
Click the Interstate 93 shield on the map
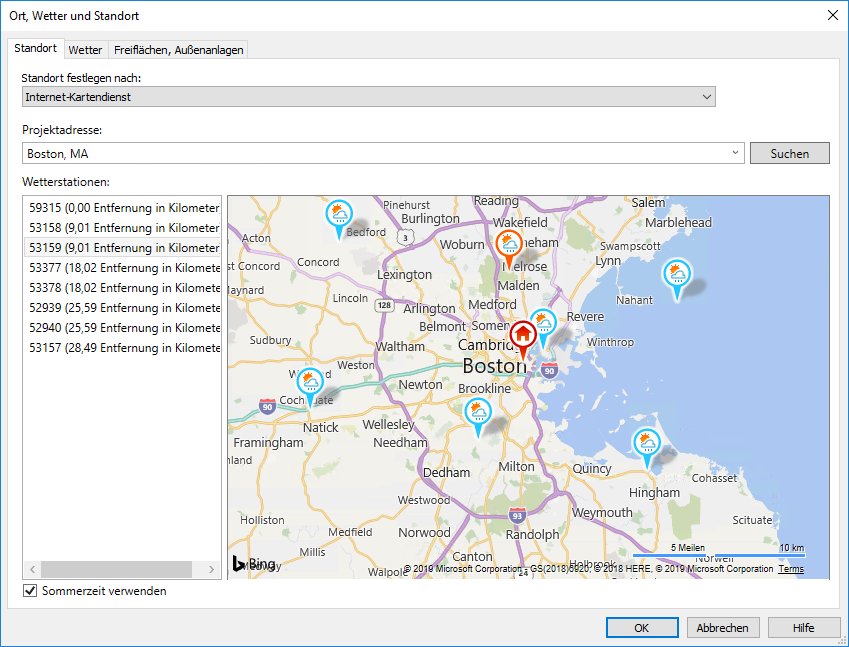[x=517, y=515]
